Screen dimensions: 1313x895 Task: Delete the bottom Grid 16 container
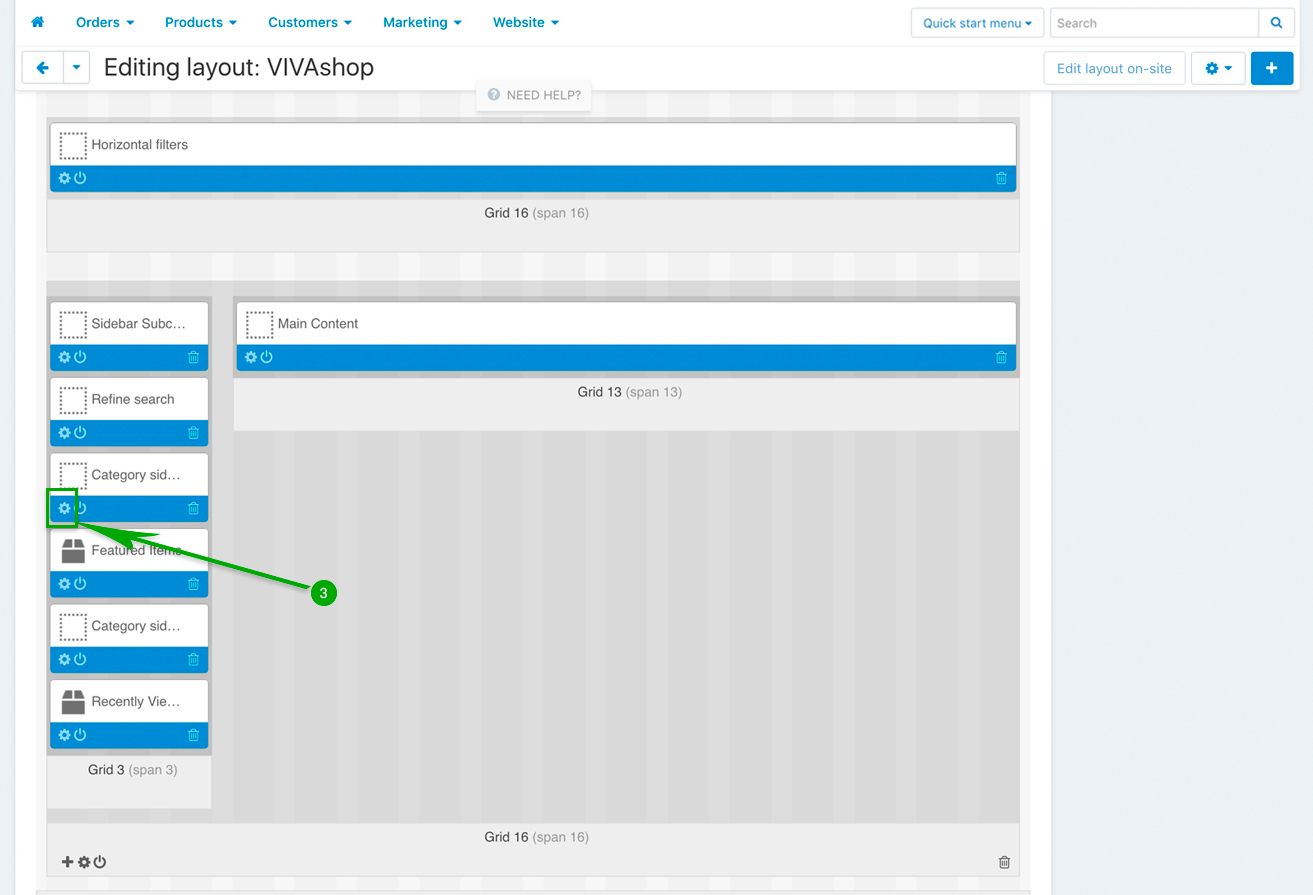coord(1004,862)
